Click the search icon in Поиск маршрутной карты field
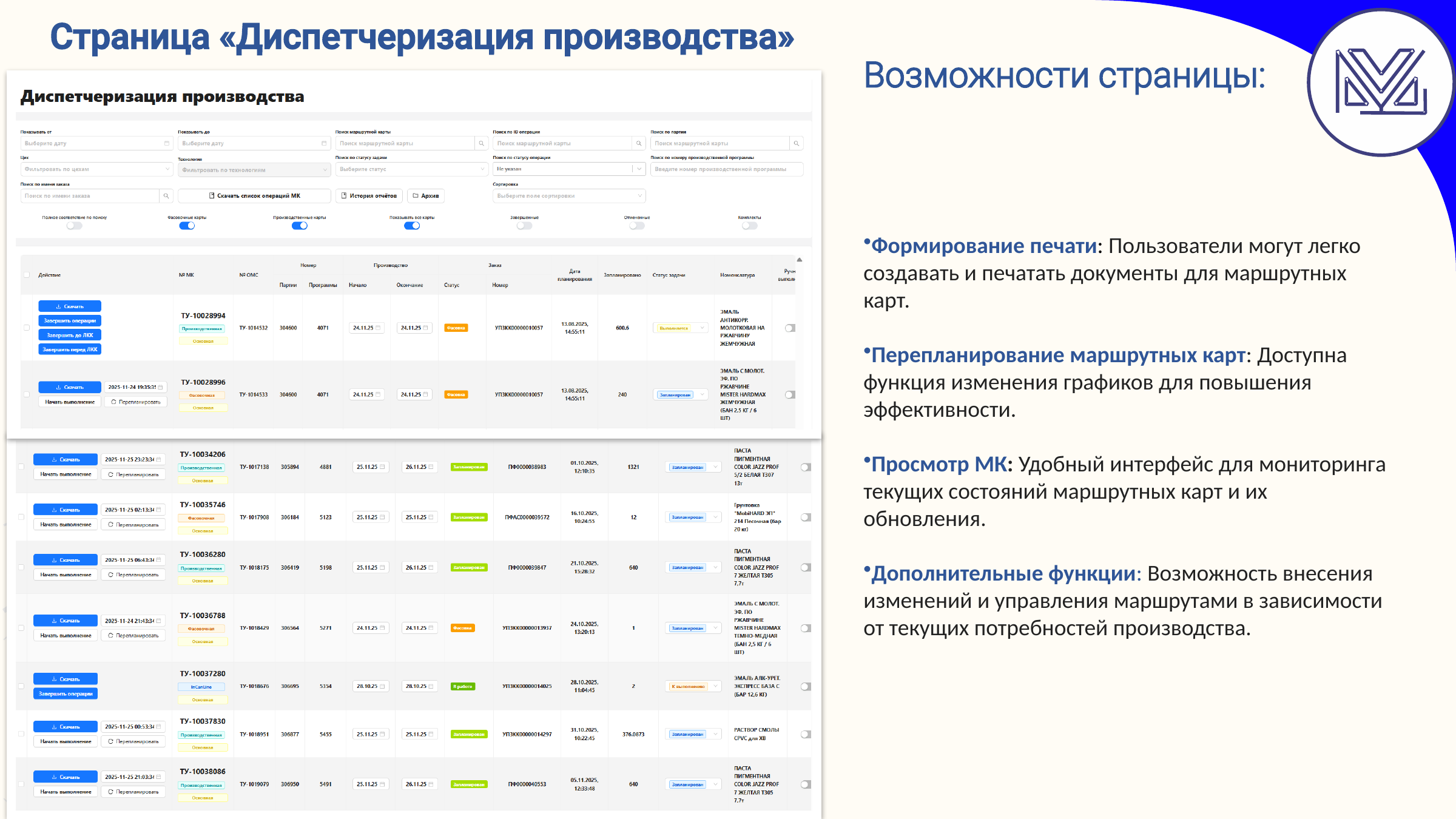 click(x=482, y=143)
